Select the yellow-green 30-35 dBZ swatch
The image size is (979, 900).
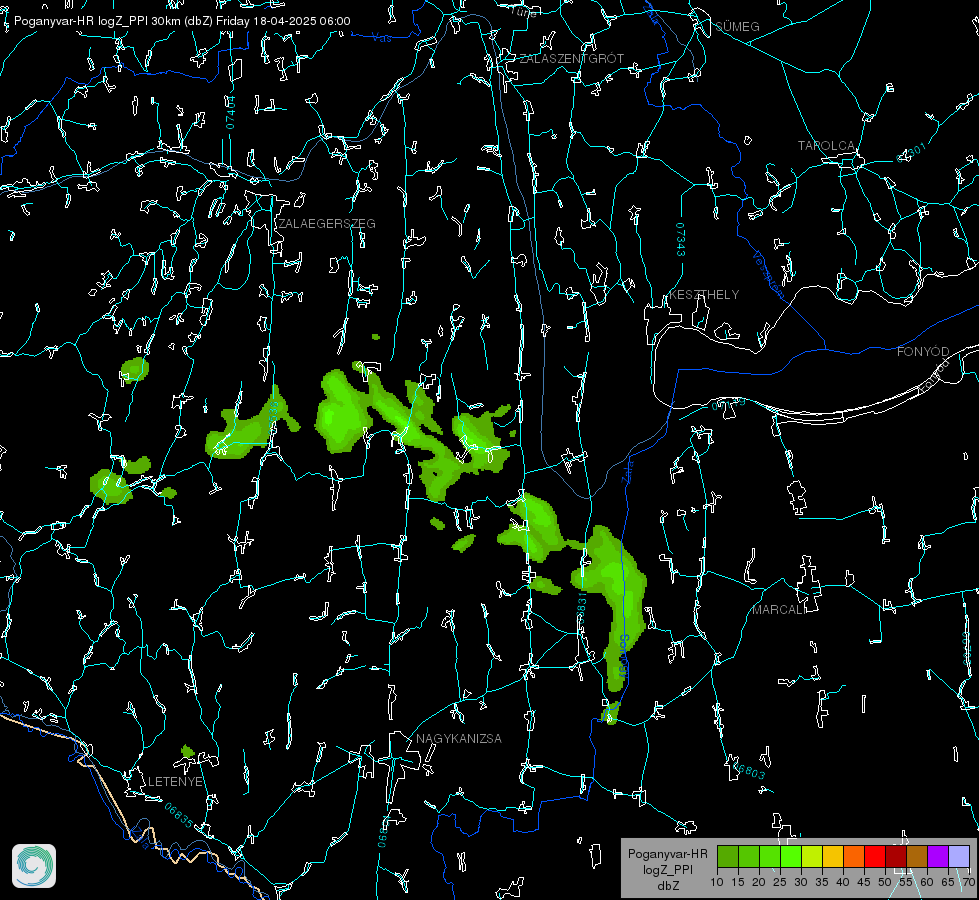coord(812,856)
